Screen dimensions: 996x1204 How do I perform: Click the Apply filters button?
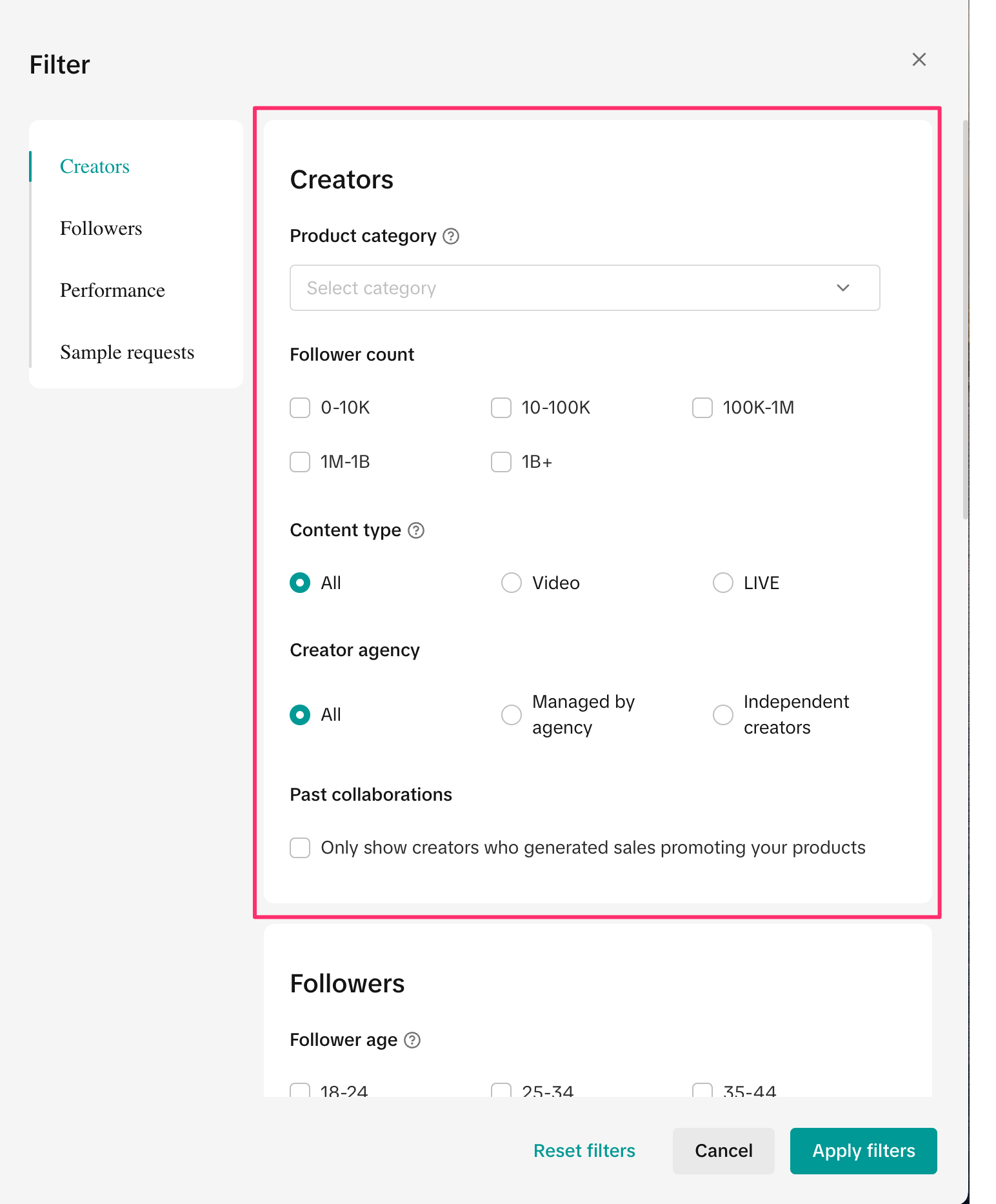click(863, 1151)
